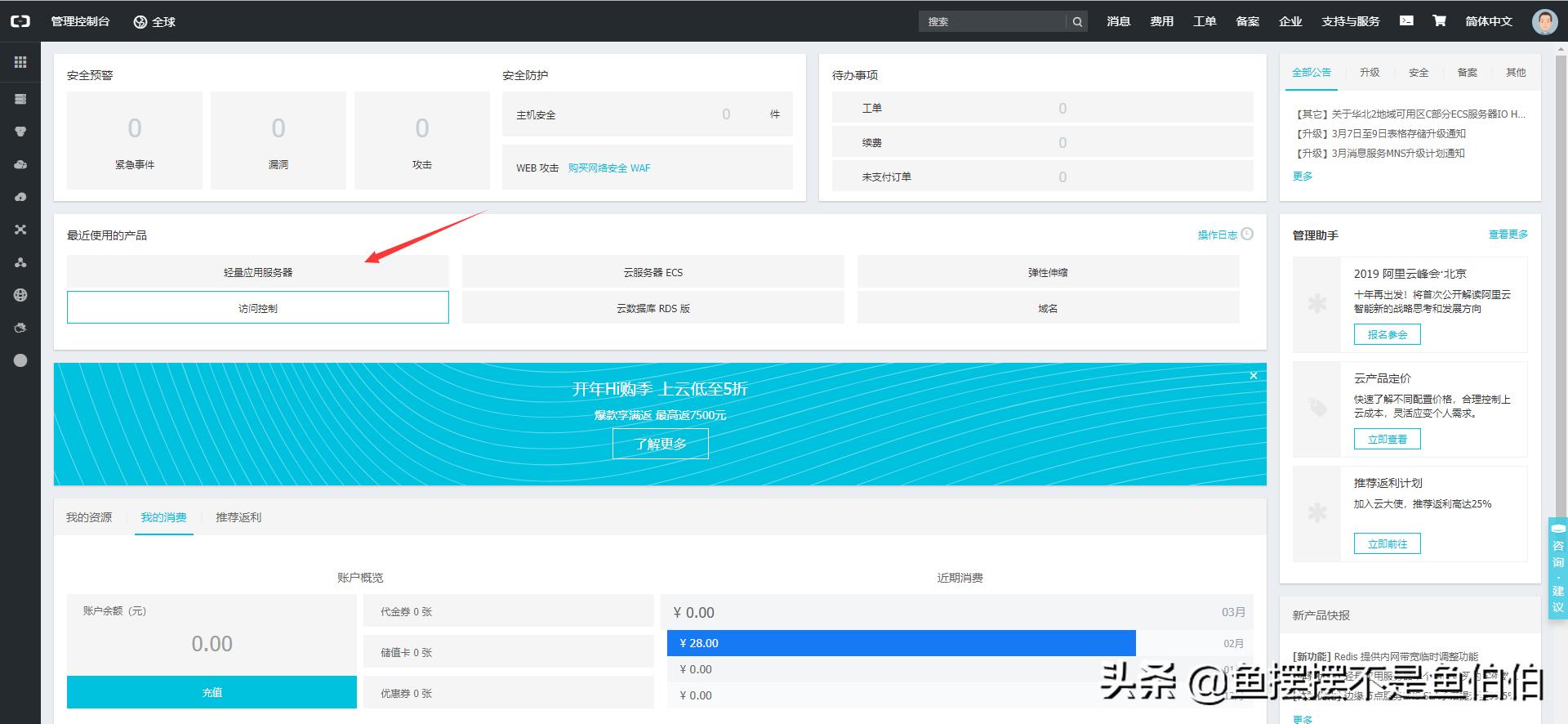The height and width of the screenshot is (724, 1568).
Task: Open the 企业 menu
Action: coord(1290,21)
